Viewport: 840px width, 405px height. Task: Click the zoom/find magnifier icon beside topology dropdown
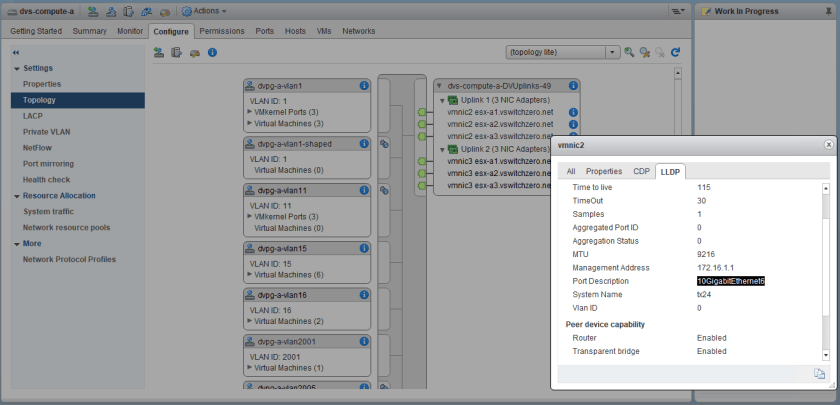click(x=629, y=52)
